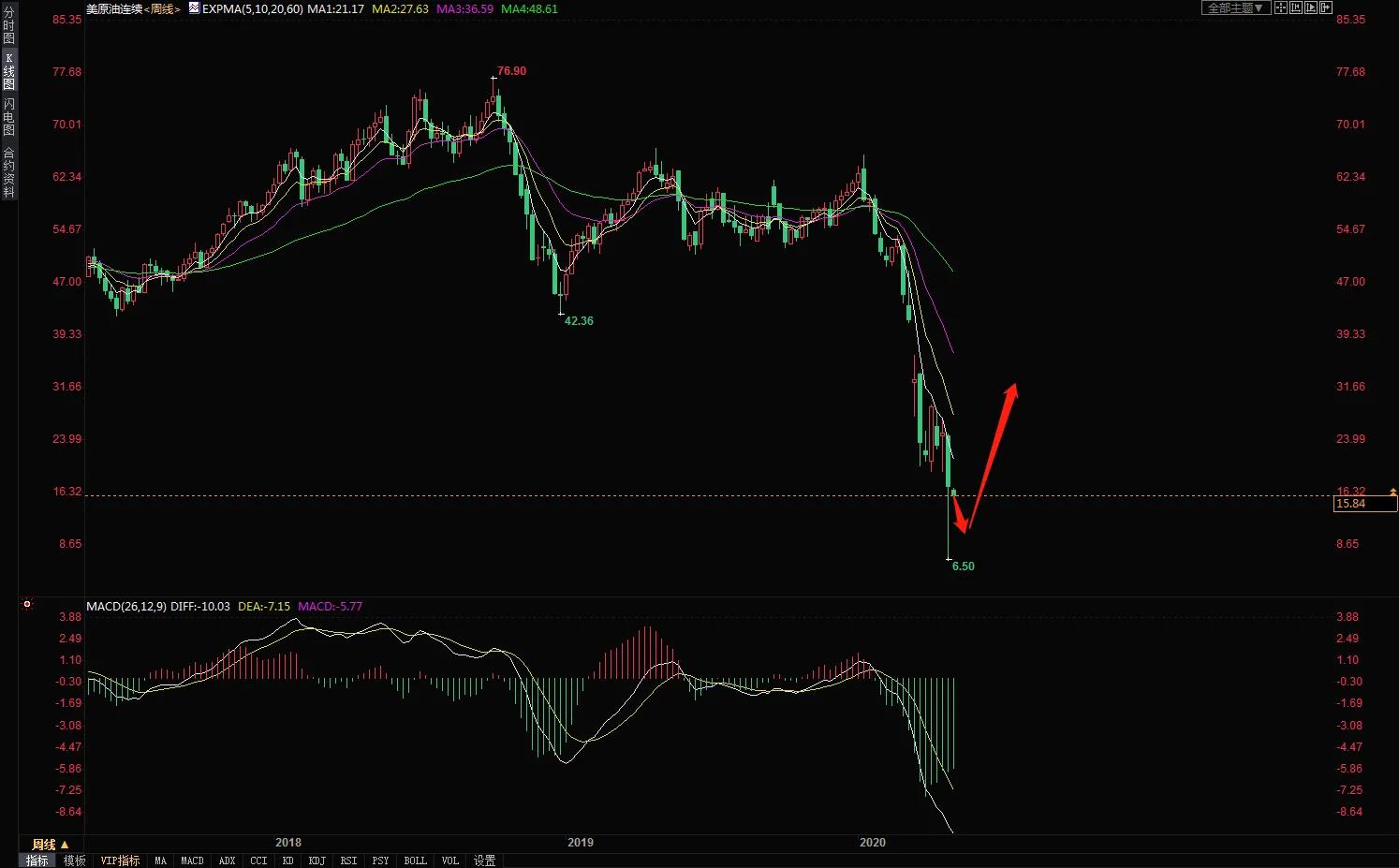Click the 42.36 low price marker
1399x868 pixels.
(579, 320)
